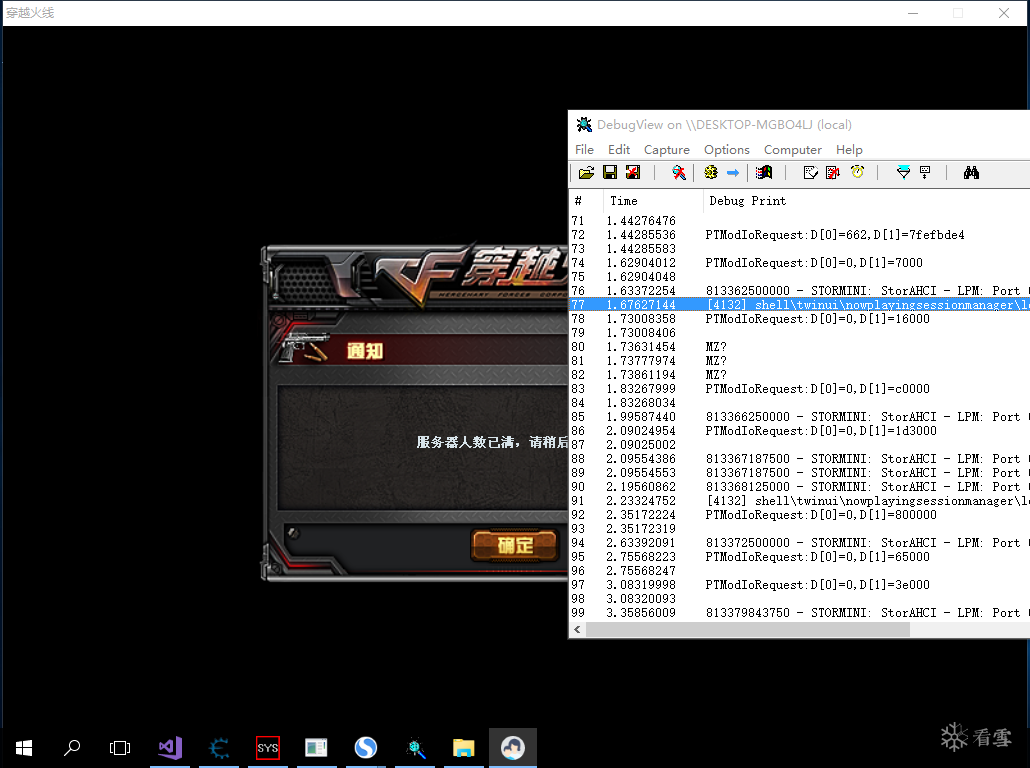Click the time value 1.44276476 in row 71
The image size is (1030, 768).
click(641, 221)
